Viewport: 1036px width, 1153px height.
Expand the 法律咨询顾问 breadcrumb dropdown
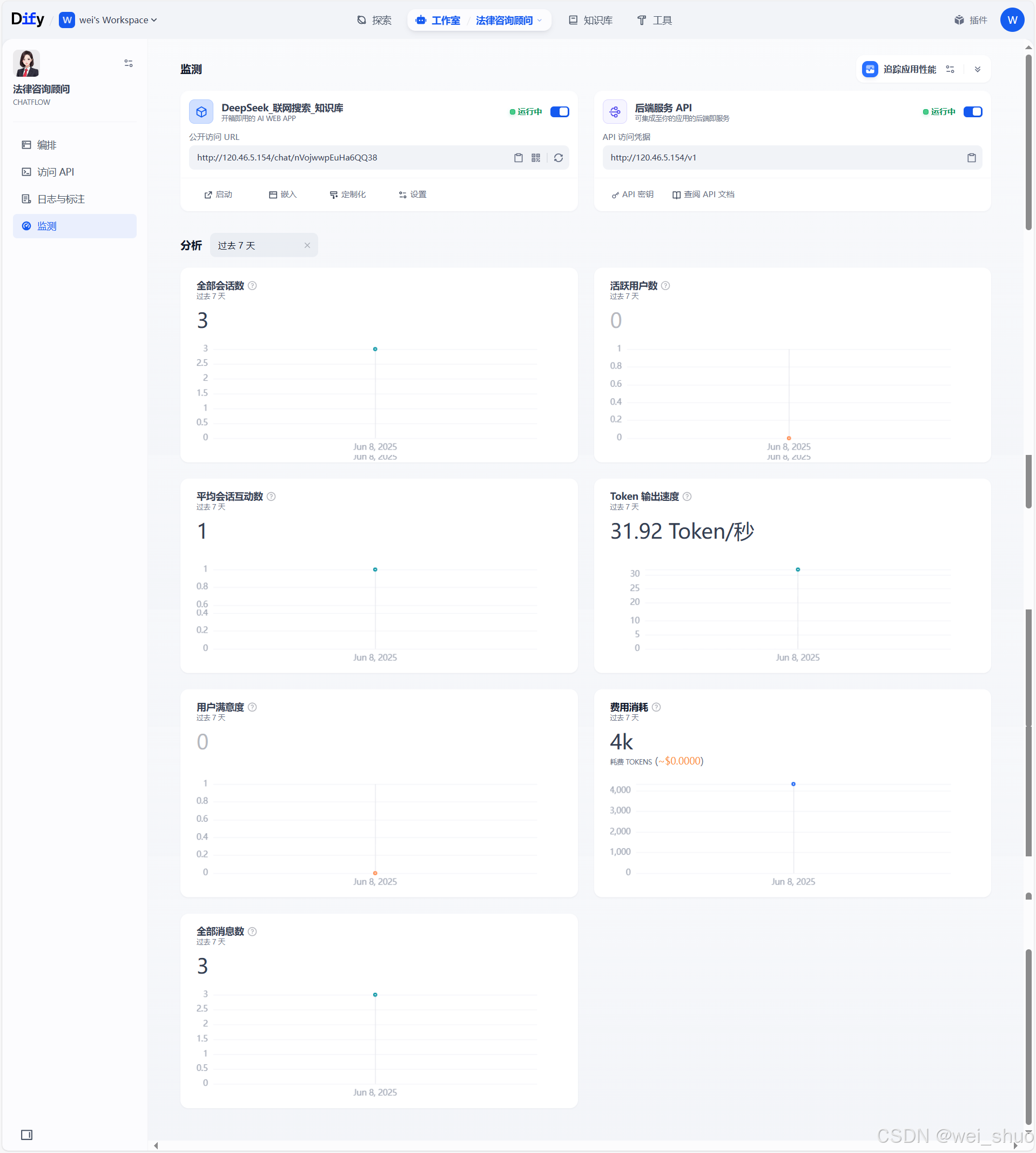pos(541,20)
